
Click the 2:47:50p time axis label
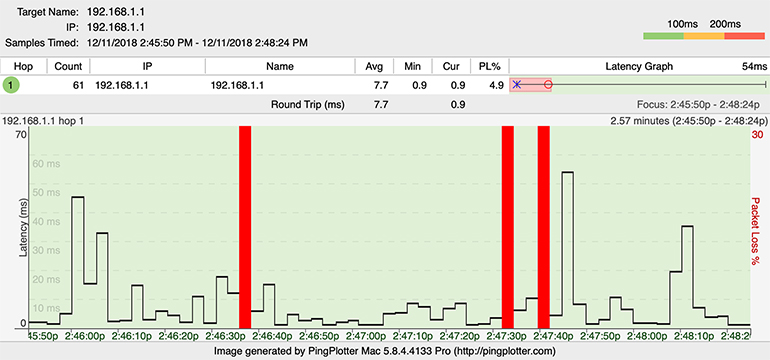601,337
